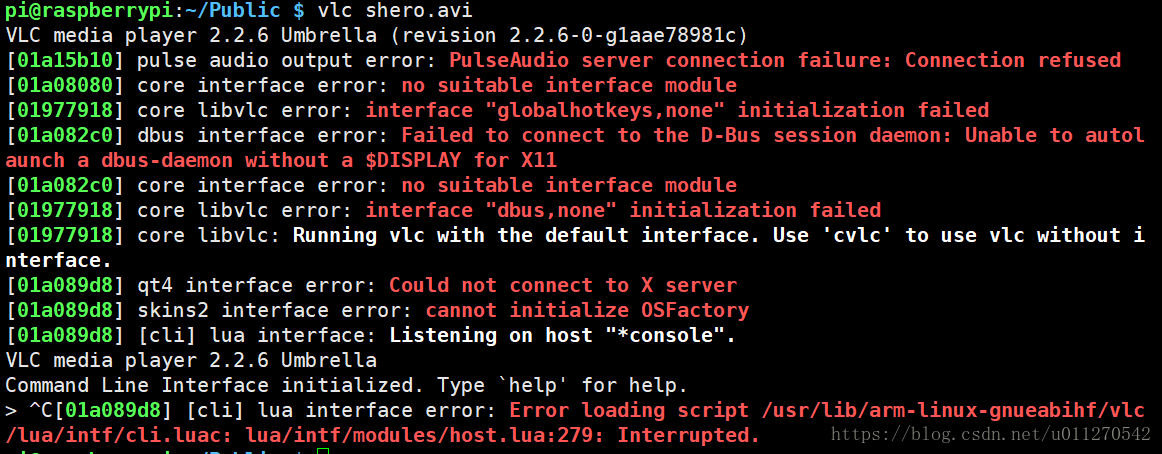Click the '[01a15b10]' module ID
Screen dimensions: 1162x454
[x=65, y=61]
